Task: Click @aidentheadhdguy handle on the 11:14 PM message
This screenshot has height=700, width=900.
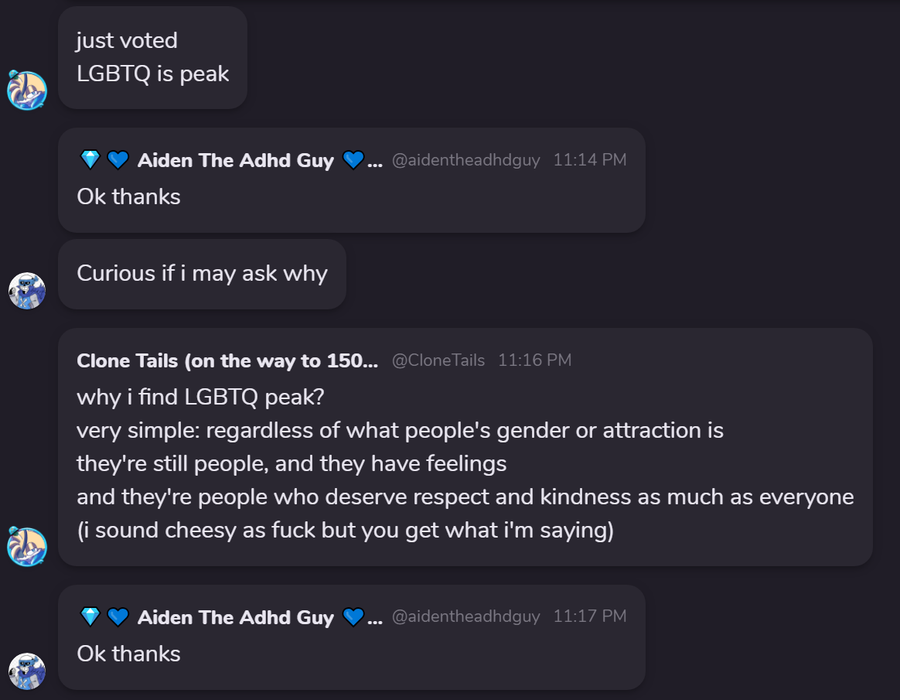Action: (465, 160)
